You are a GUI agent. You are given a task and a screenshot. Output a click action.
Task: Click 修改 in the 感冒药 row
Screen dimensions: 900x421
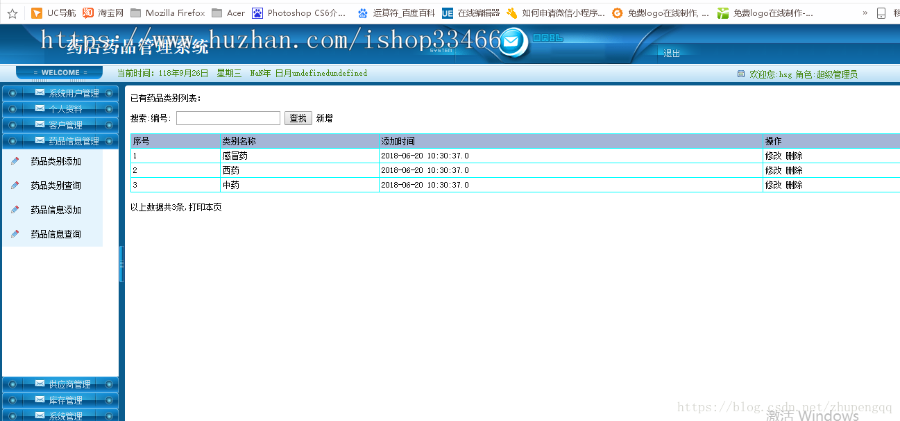773,156
